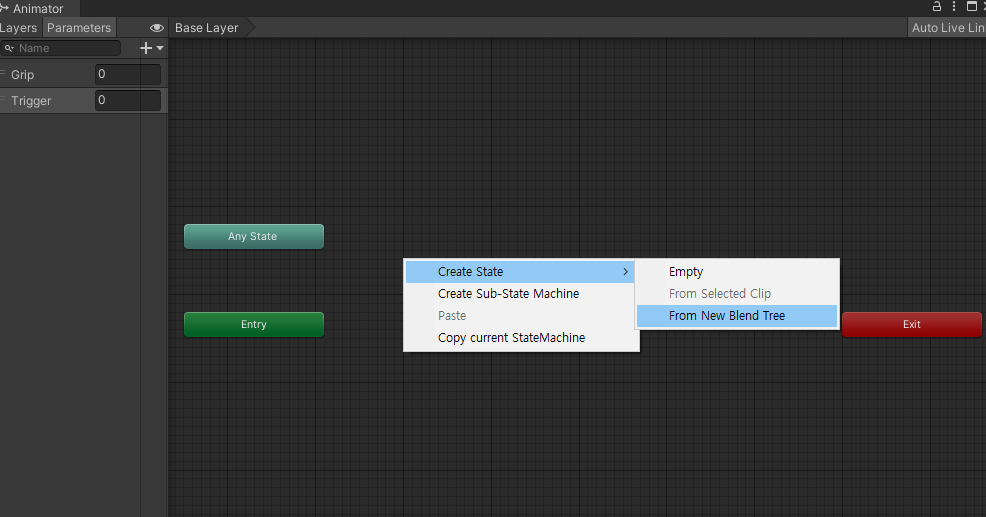Choose Create Sub-State Machine
Viewport: 986px width, 517px height.
coord(520,294)
